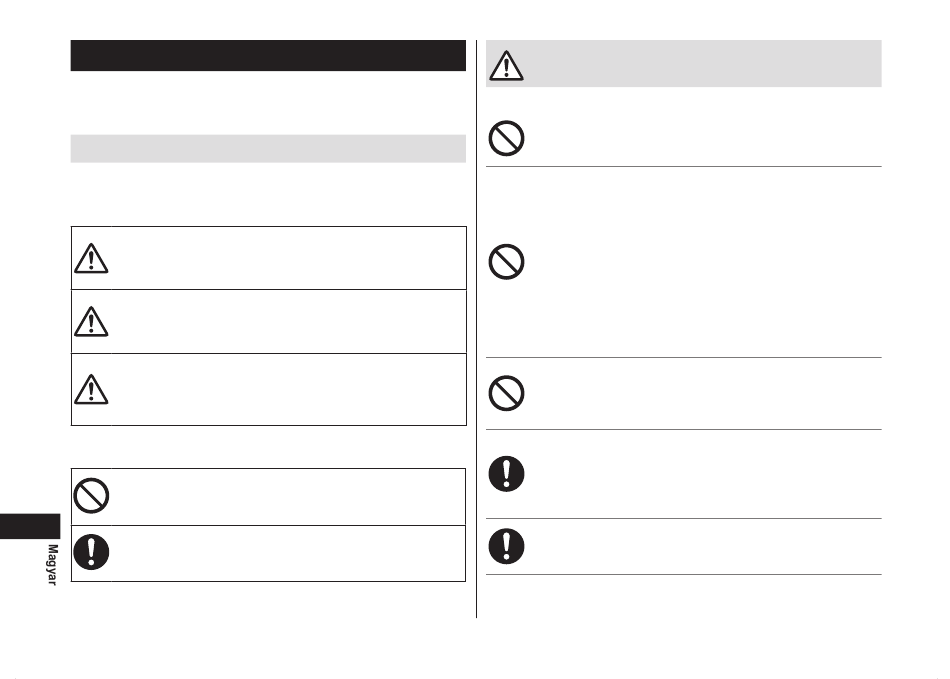
Task: Click the lowest black exclamation circle, right column
Action: (506, 546)
